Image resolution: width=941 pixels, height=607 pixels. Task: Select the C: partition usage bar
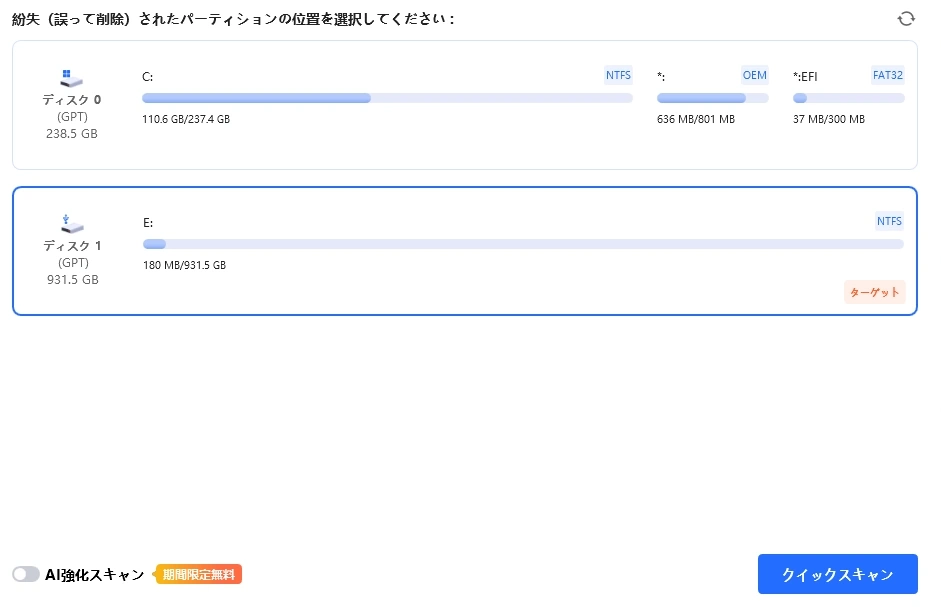387,98
